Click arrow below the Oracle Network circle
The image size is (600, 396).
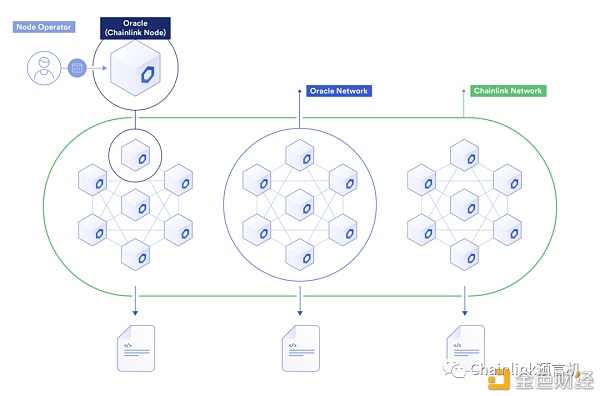pyautogui.click(x=300, y=301)
